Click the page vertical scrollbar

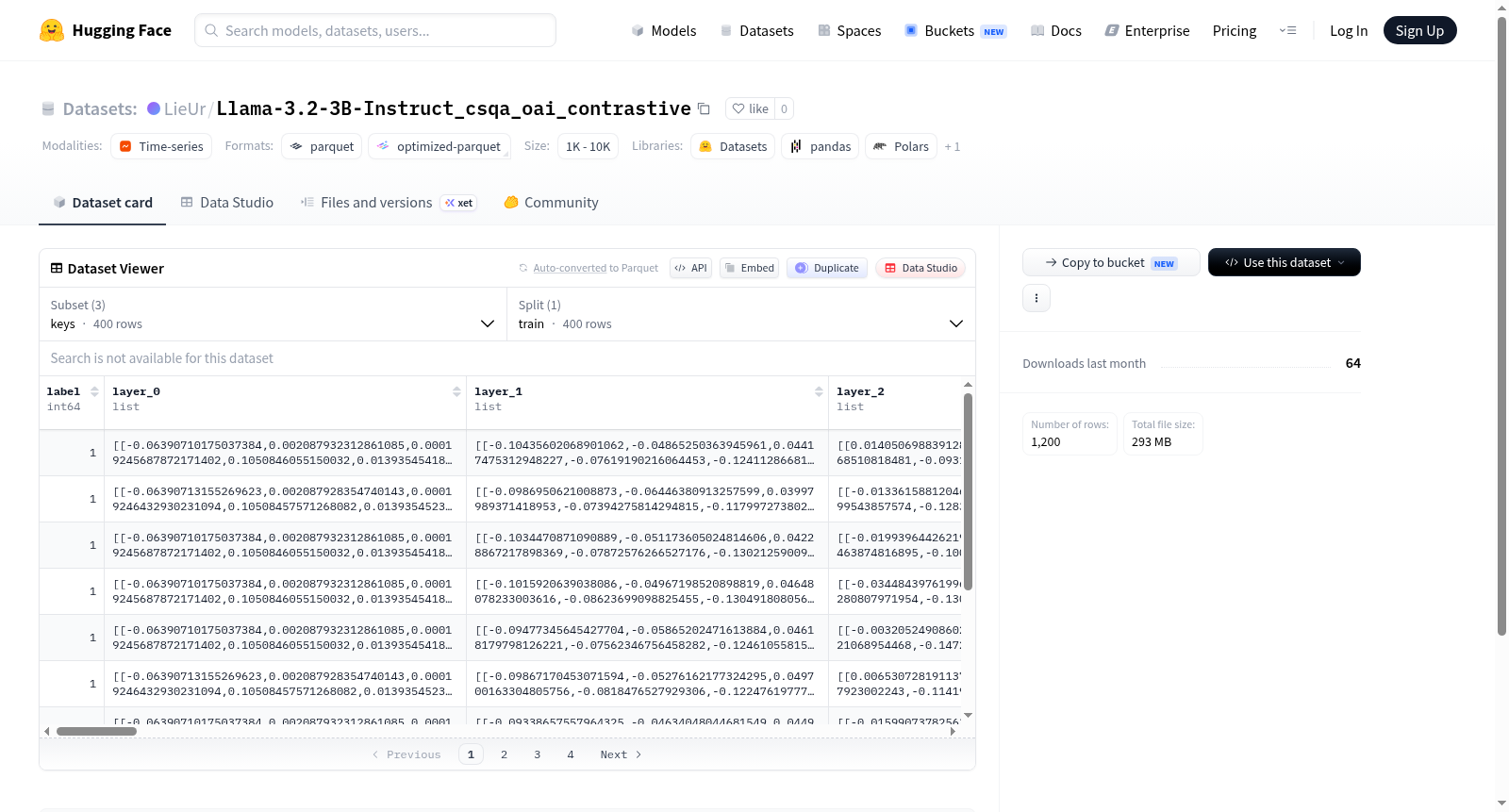pyautogui.click(x=1501, y=325)
